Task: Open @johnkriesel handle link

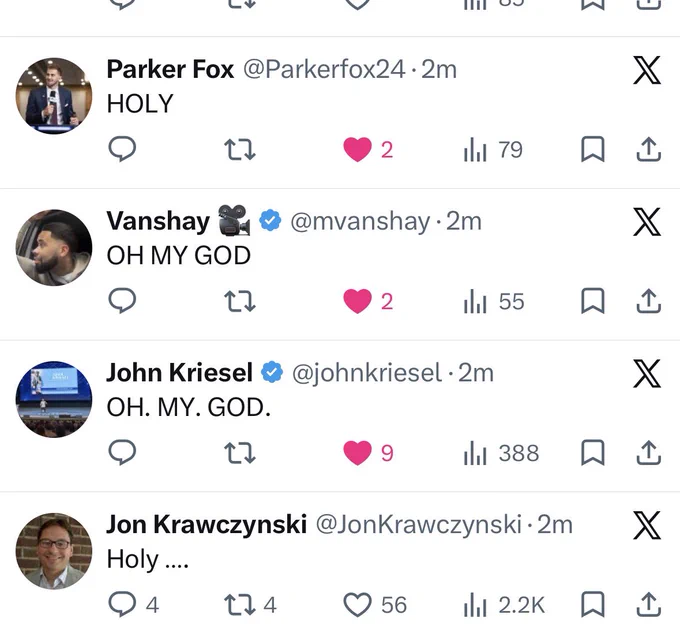Action: [367, 373]
